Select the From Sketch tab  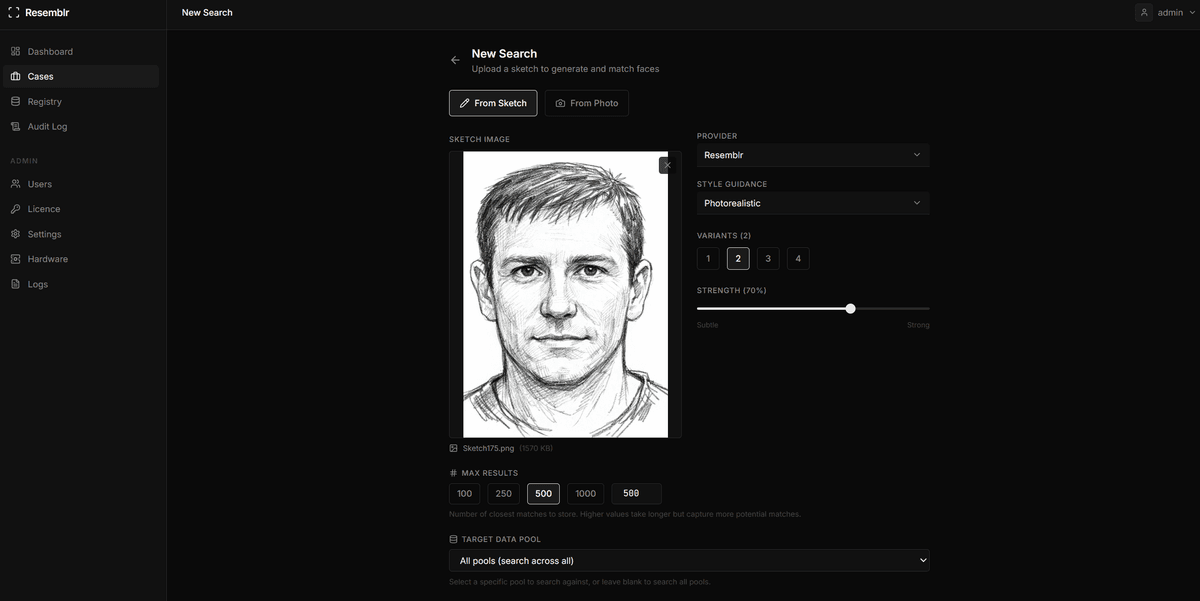[x=493, y=103]
